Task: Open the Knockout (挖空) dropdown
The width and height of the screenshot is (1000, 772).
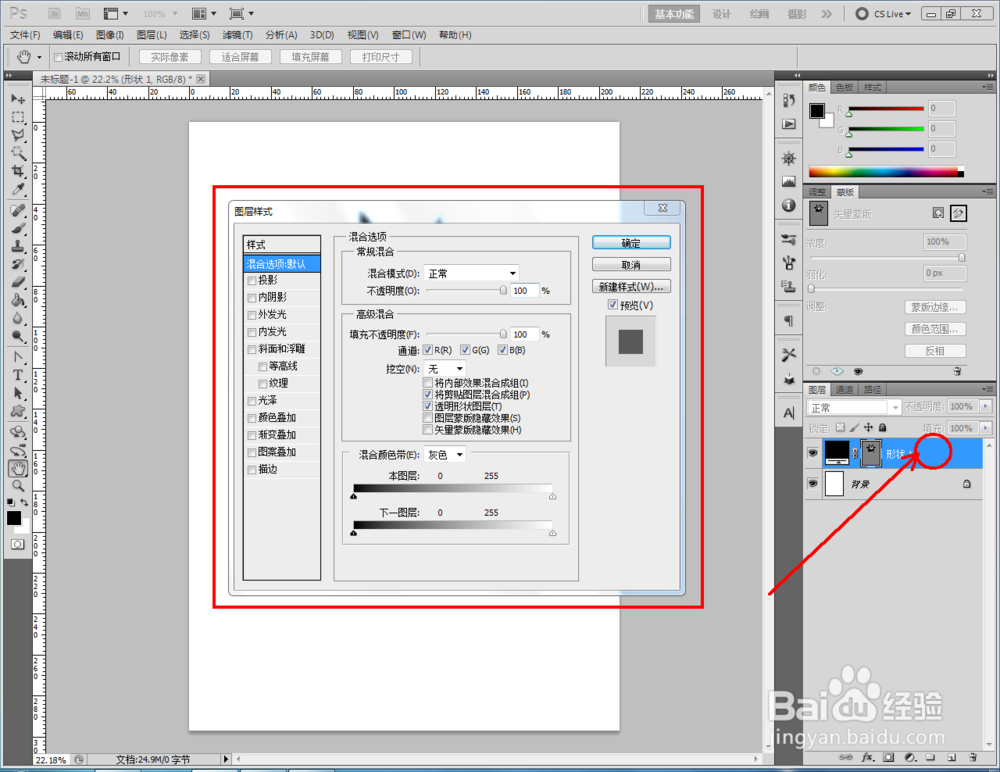Action: [445, 369]
